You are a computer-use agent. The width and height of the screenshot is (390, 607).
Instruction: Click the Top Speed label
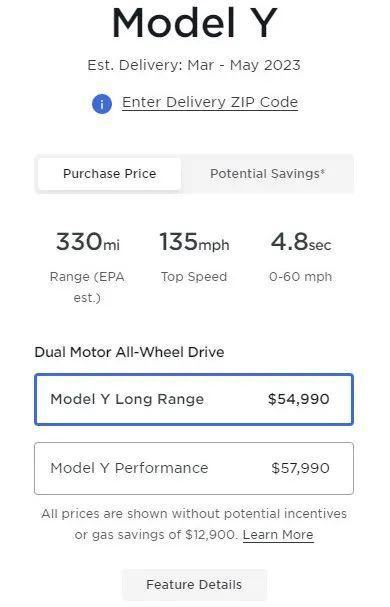coord(194,277)
